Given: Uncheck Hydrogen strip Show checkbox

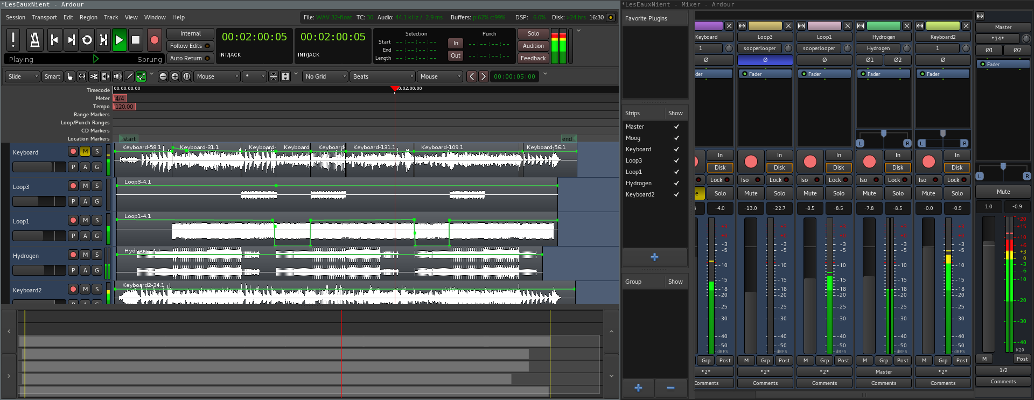Looking at the screenshot, I should pyautogui.click(x=676, y=183).
